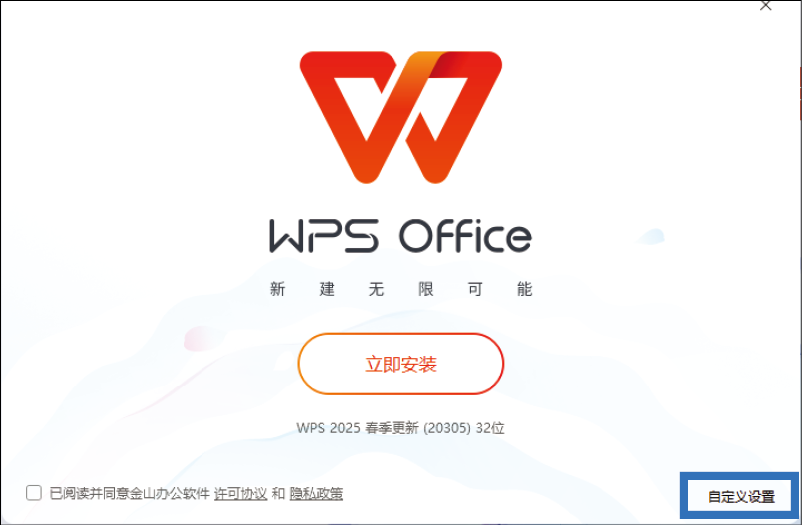Check the agree to license agreement checkbox
The image size is (802, 525).
click(x=34, y=493)
